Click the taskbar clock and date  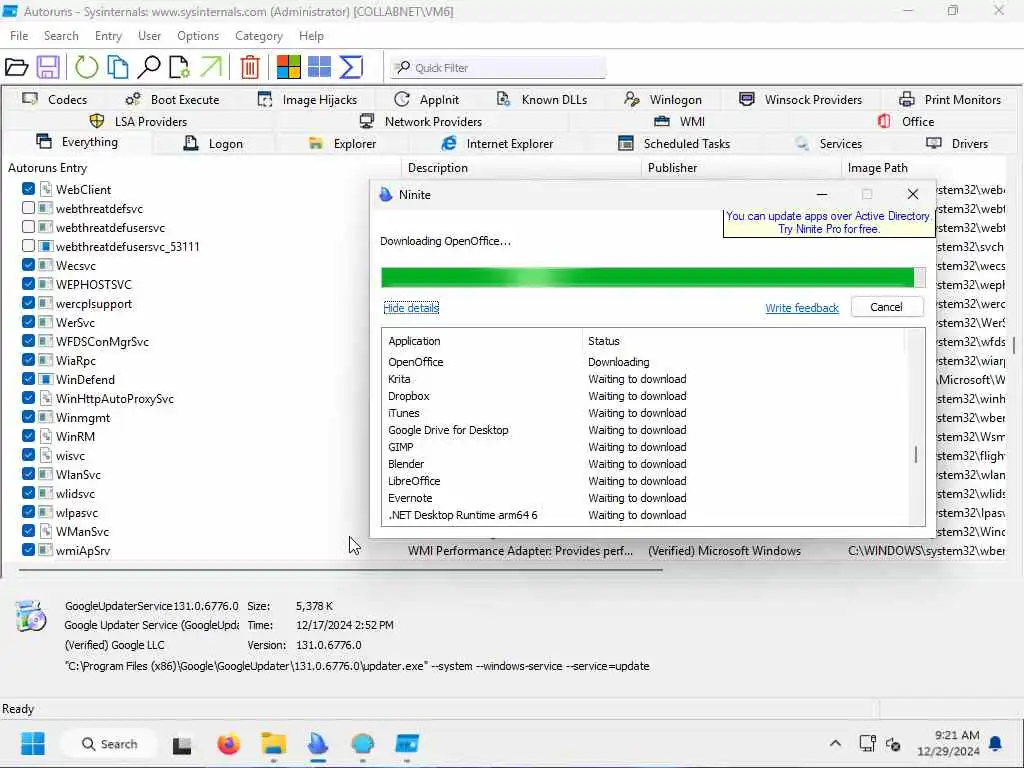[948, 744]
